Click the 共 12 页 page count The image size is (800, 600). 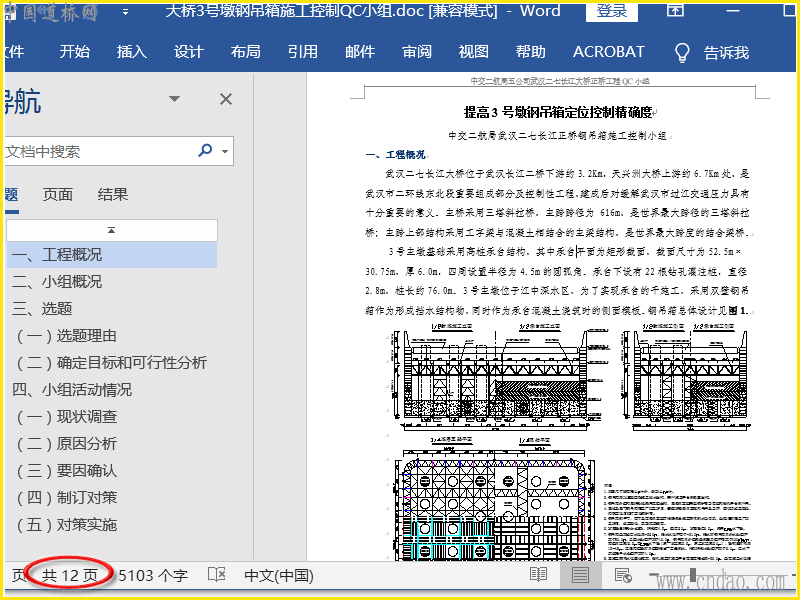tap(70, 576)
